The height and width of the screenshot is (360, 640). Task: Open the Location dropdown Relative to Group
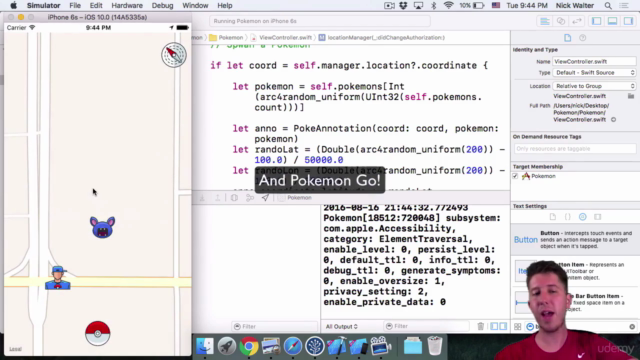(x=594, y=86)
